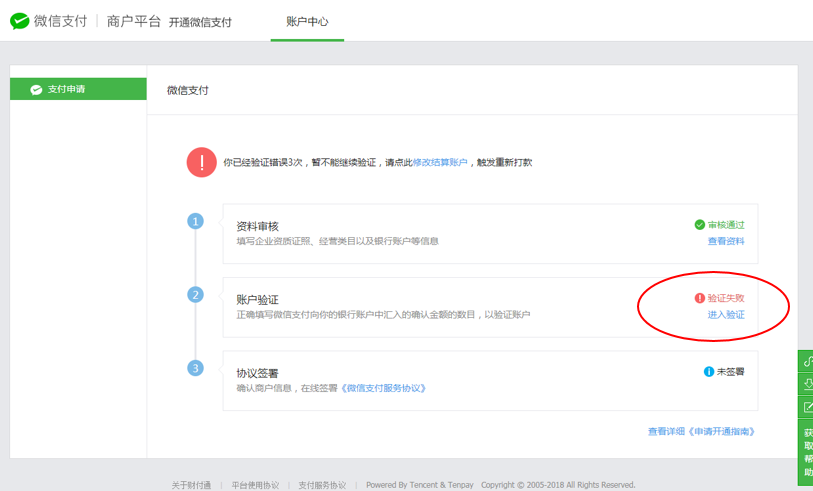
Task: Click the 获取帮助 floating side button
Action: [806, 452]
